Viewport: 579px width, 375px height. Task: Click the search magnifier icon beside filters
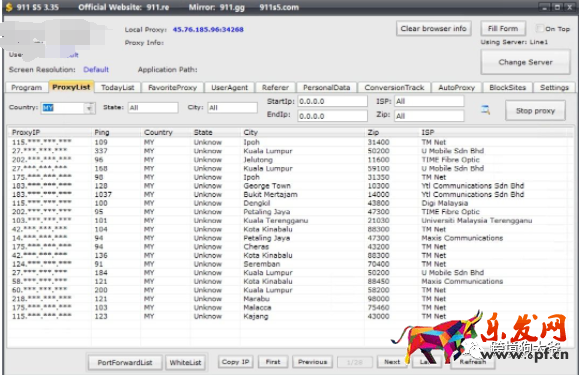(485, 110)
